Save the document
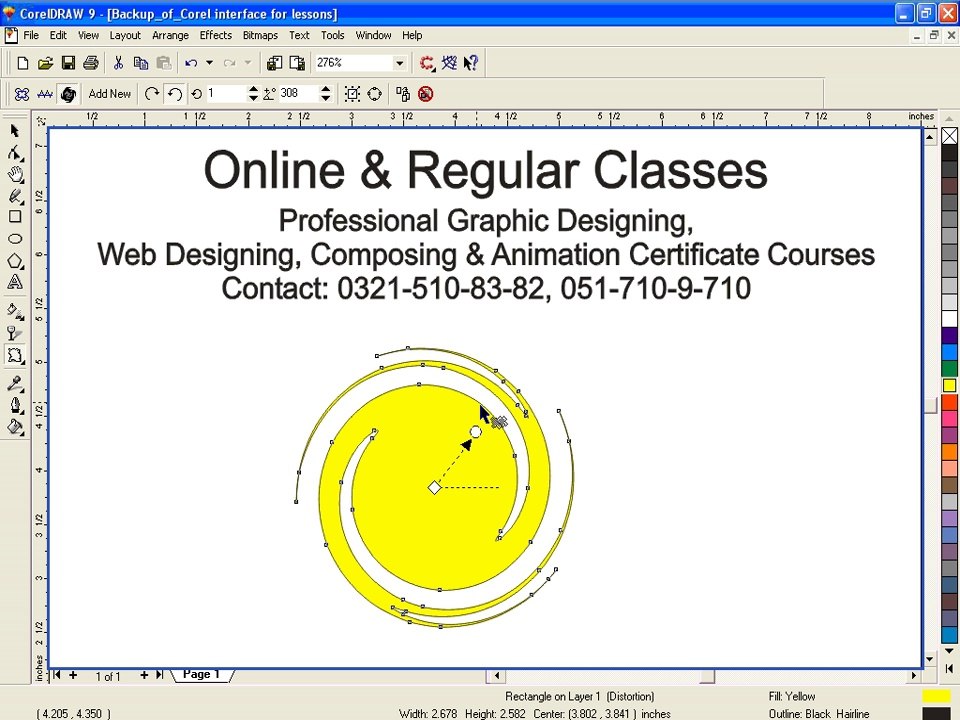960x720 pixels. pos(68,62)
